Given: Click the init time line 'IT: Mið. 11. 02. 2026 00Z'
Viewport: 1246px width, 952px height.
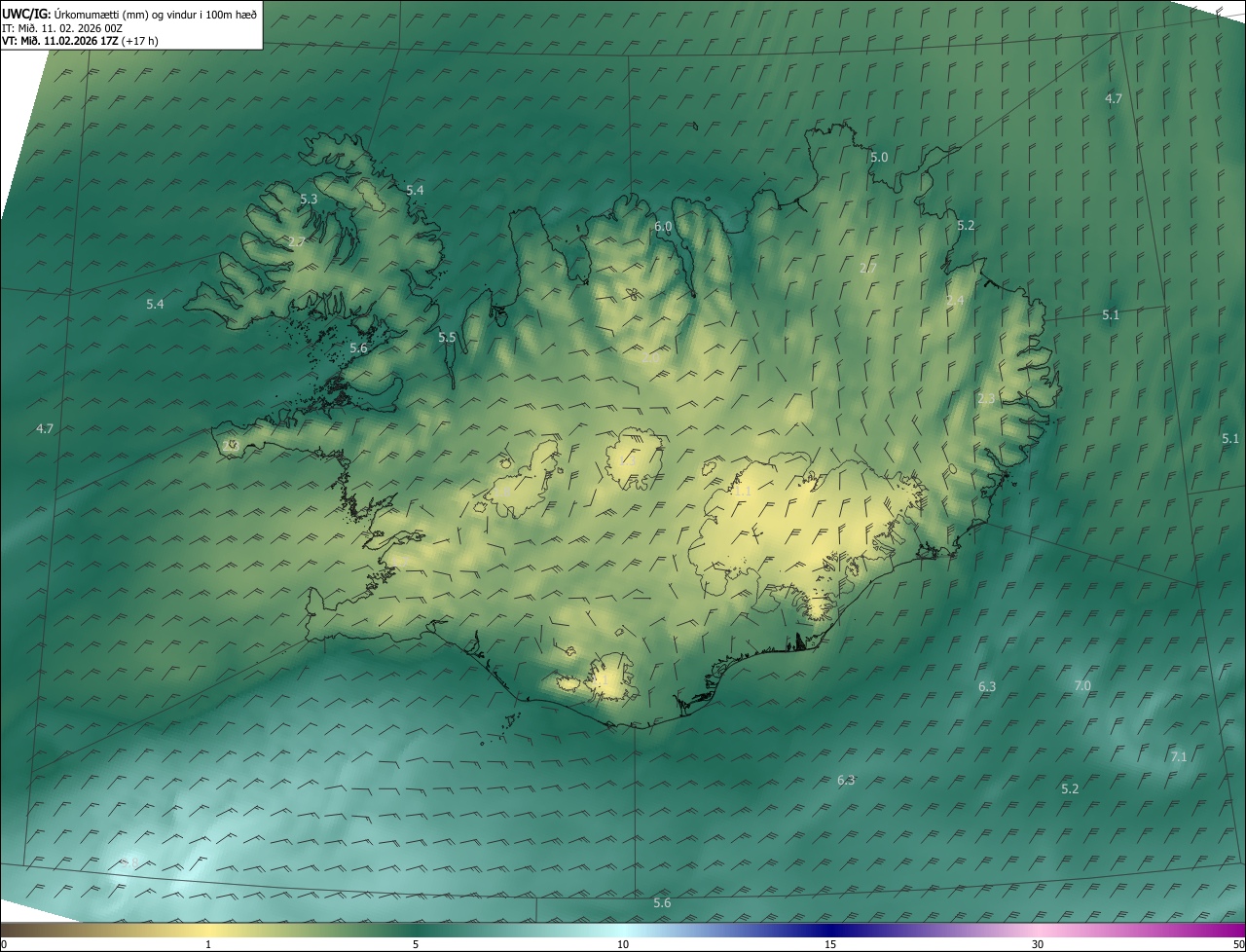Looking at the screenshot, I should coord(61,28).
